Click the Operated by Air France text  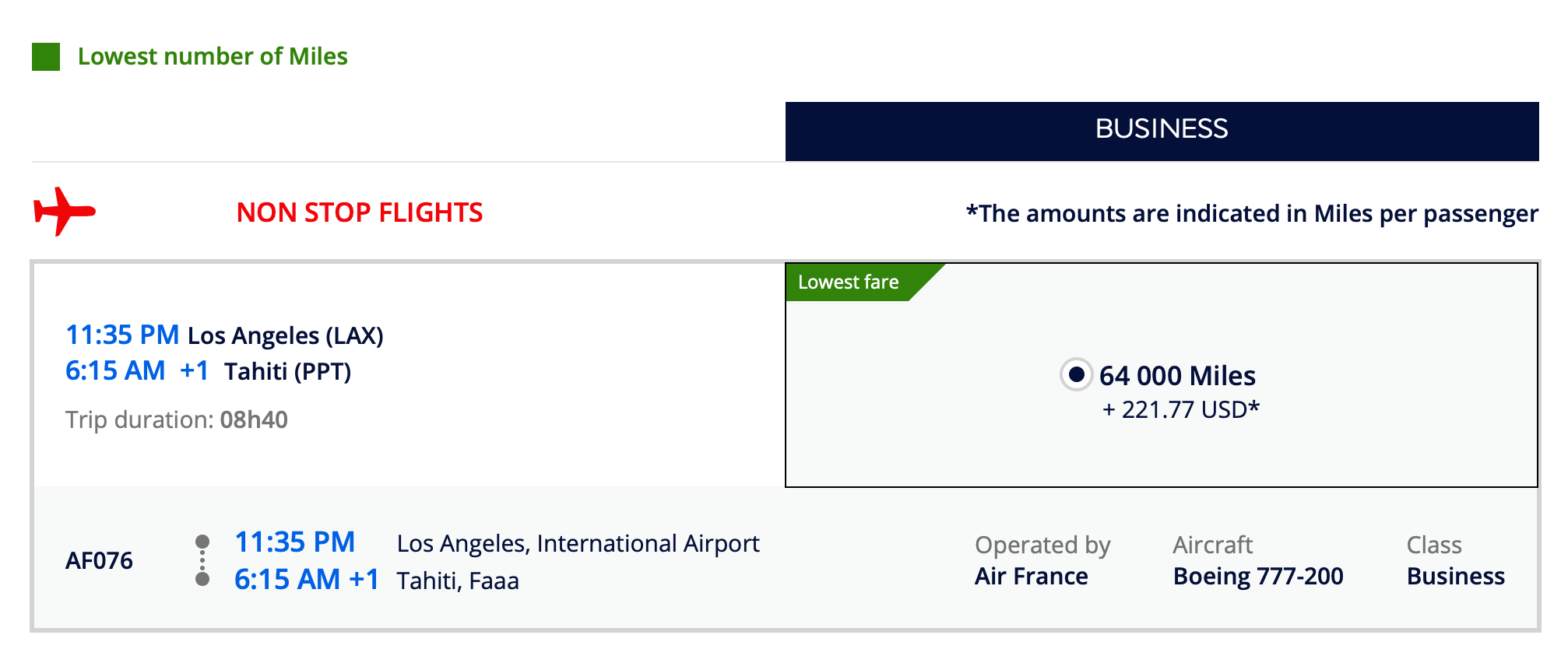(x=1042, y=560)
